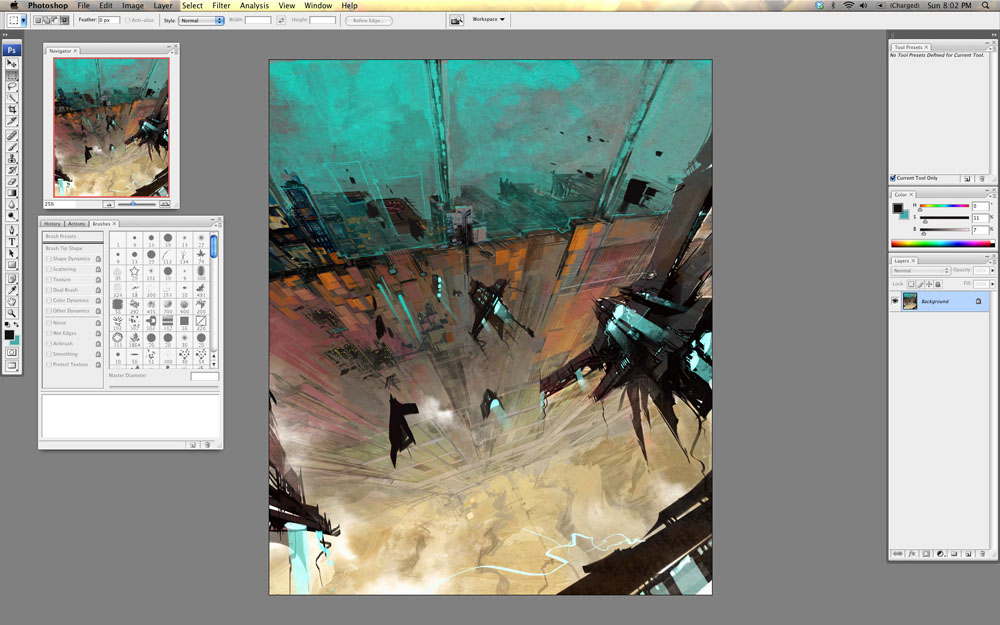Select the Move tool
The height and width of the screenshot is (625, 1000).
[x=11, y=63]
